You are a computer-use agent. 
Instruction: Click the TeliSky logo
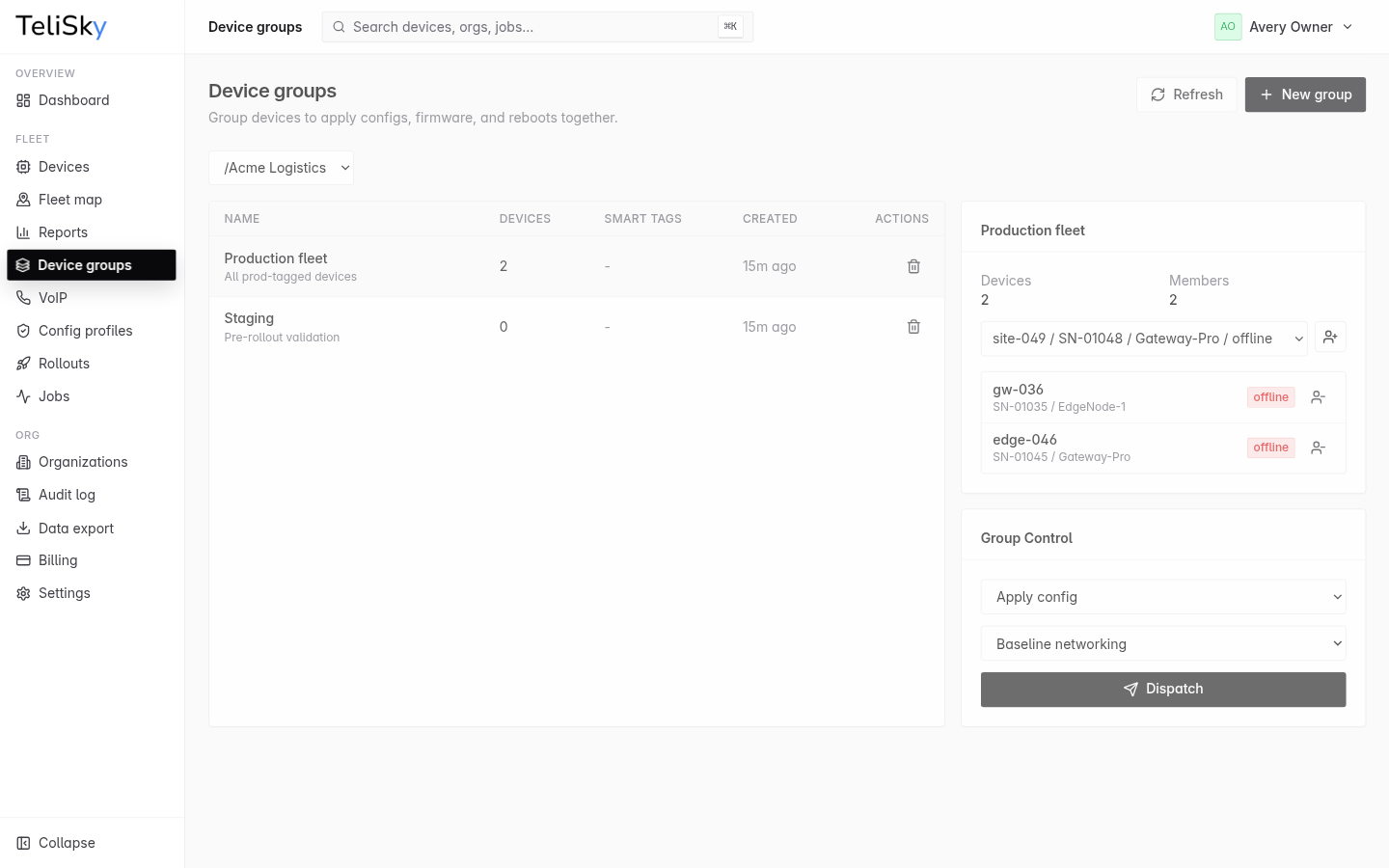point(61,26)
